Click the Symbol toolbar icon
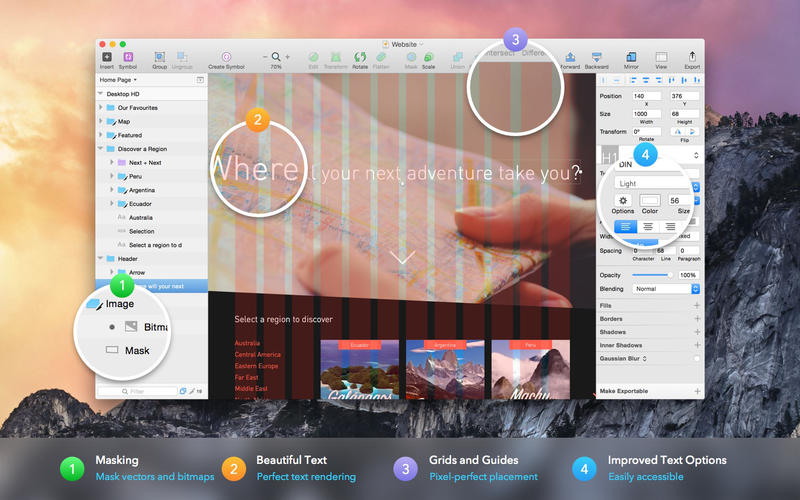The height and width of the screenshot is (500, 800). 128,57
